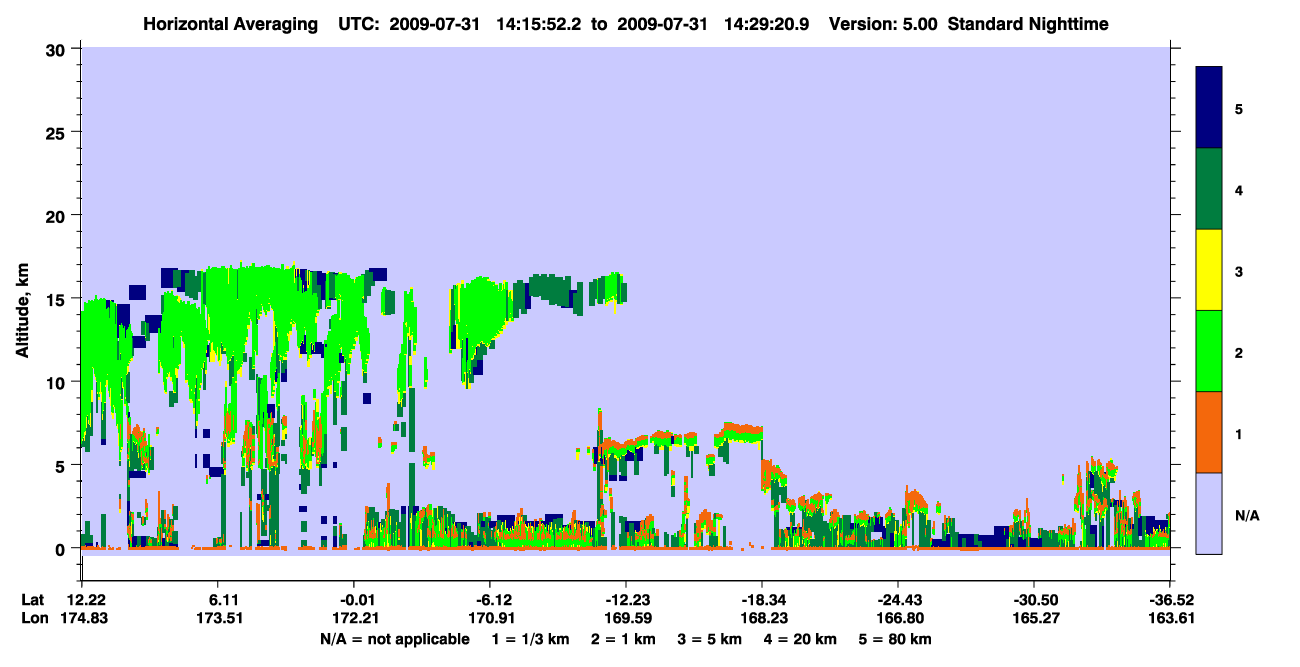Click latitude value 12.22
The height and width of the screenshot is (667, 1300).
point(87,599)
